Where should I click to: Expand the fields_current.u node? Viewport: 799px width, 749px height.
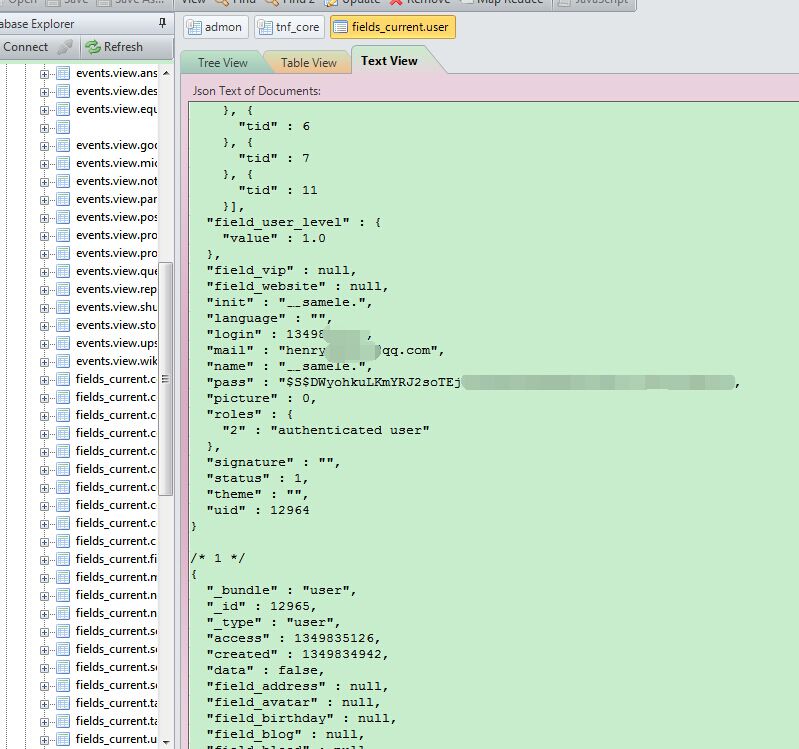[44, 740]
